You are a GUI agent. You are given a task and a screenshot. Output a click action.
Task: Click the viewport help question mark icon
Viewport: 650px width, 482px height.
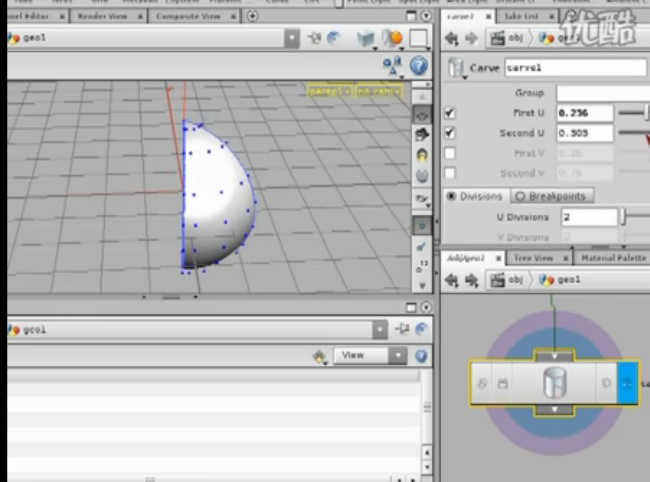[419, 65]
